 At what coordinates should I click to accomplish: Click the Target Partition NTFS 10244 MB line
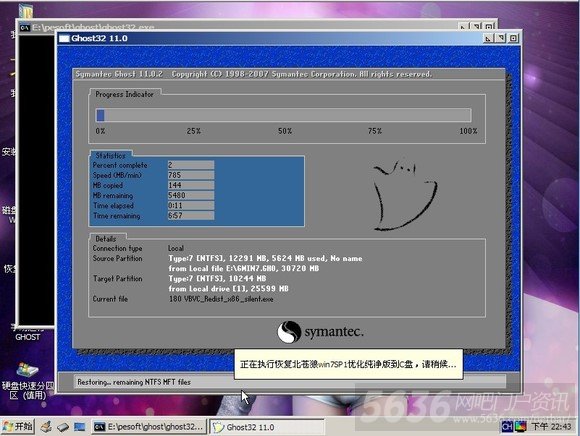point(217,278)
